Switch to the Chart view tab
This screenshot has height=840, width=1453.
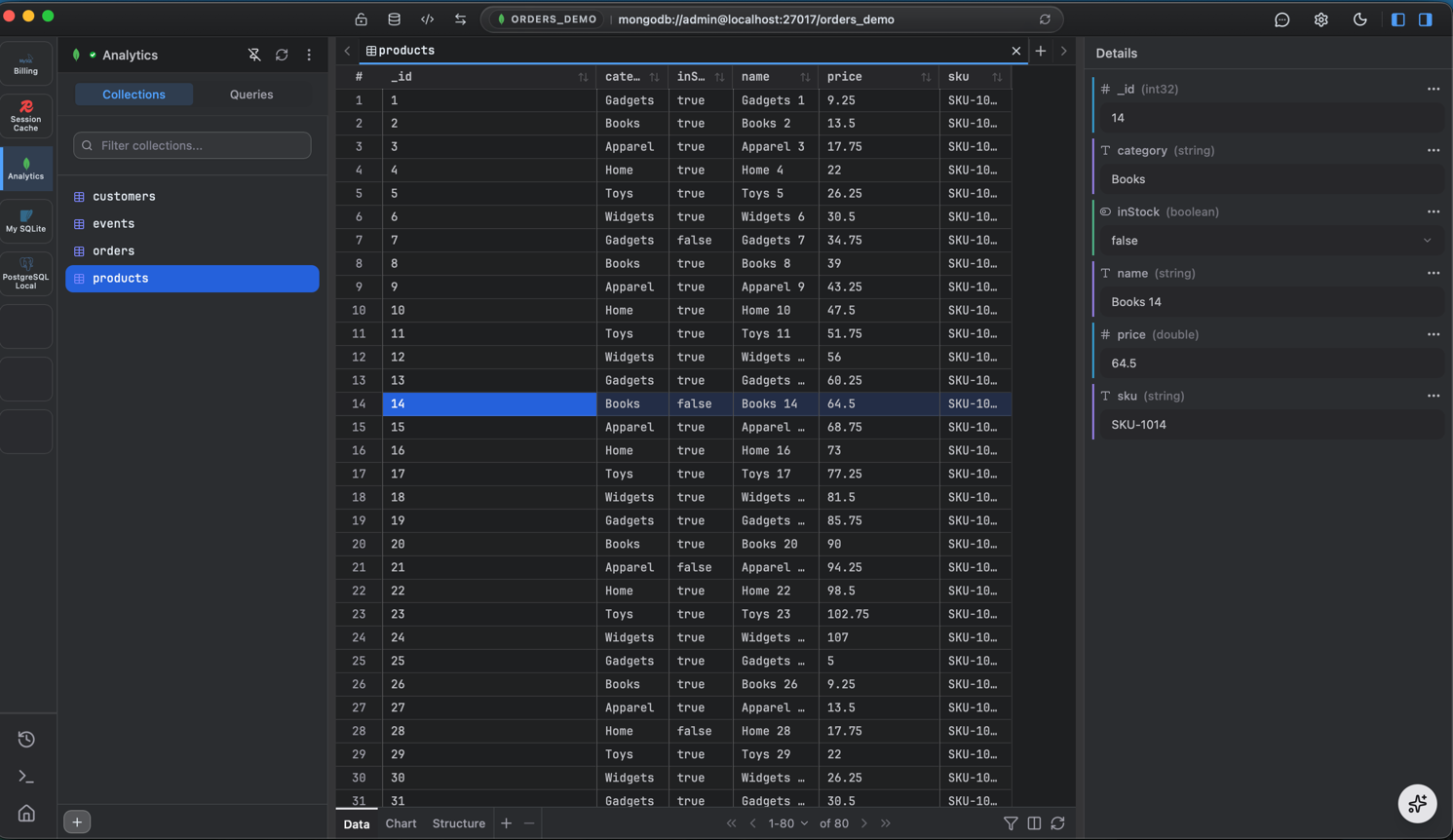coord(401,823)
